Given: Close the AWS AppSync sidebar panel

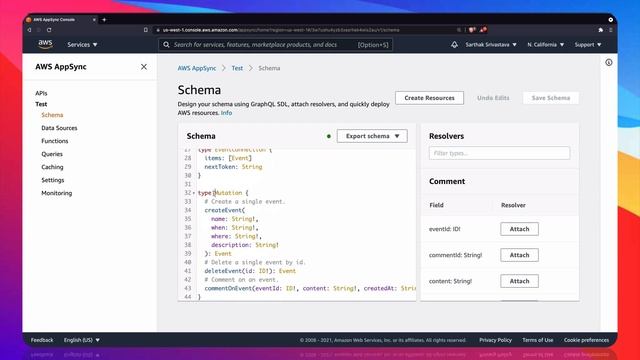Looking at the screenshot, I should point(144,67).
